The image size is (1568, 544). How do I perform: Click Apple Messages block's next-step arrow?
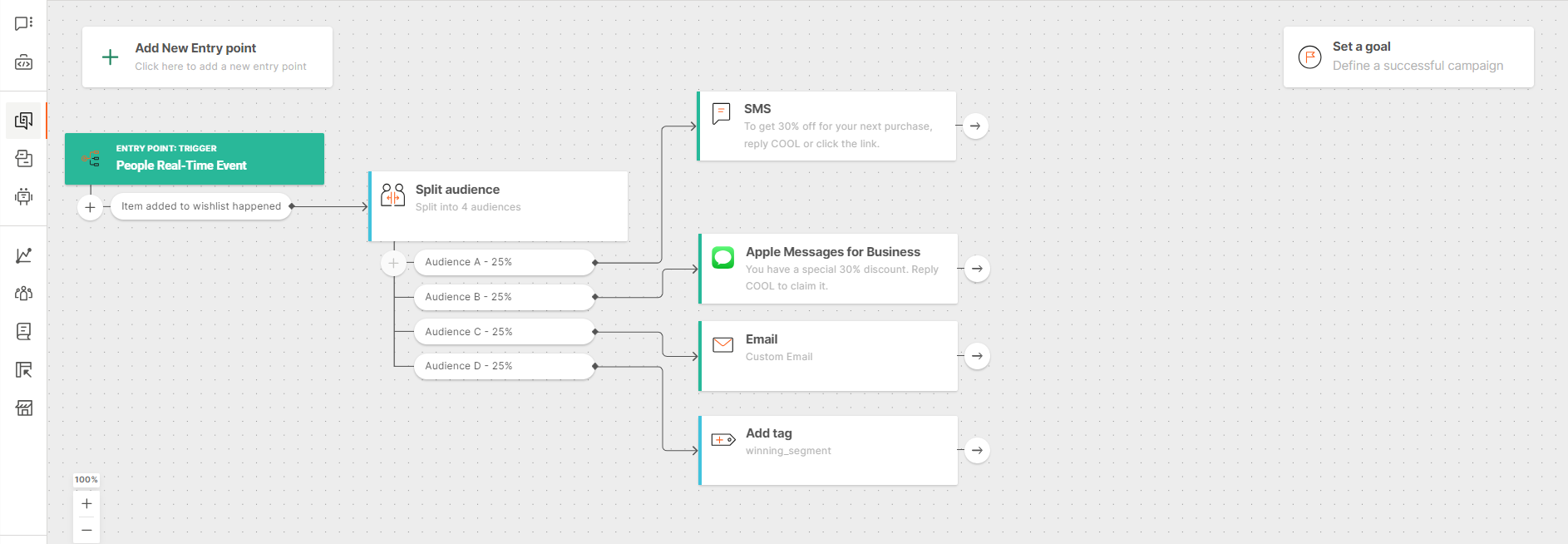977,269
